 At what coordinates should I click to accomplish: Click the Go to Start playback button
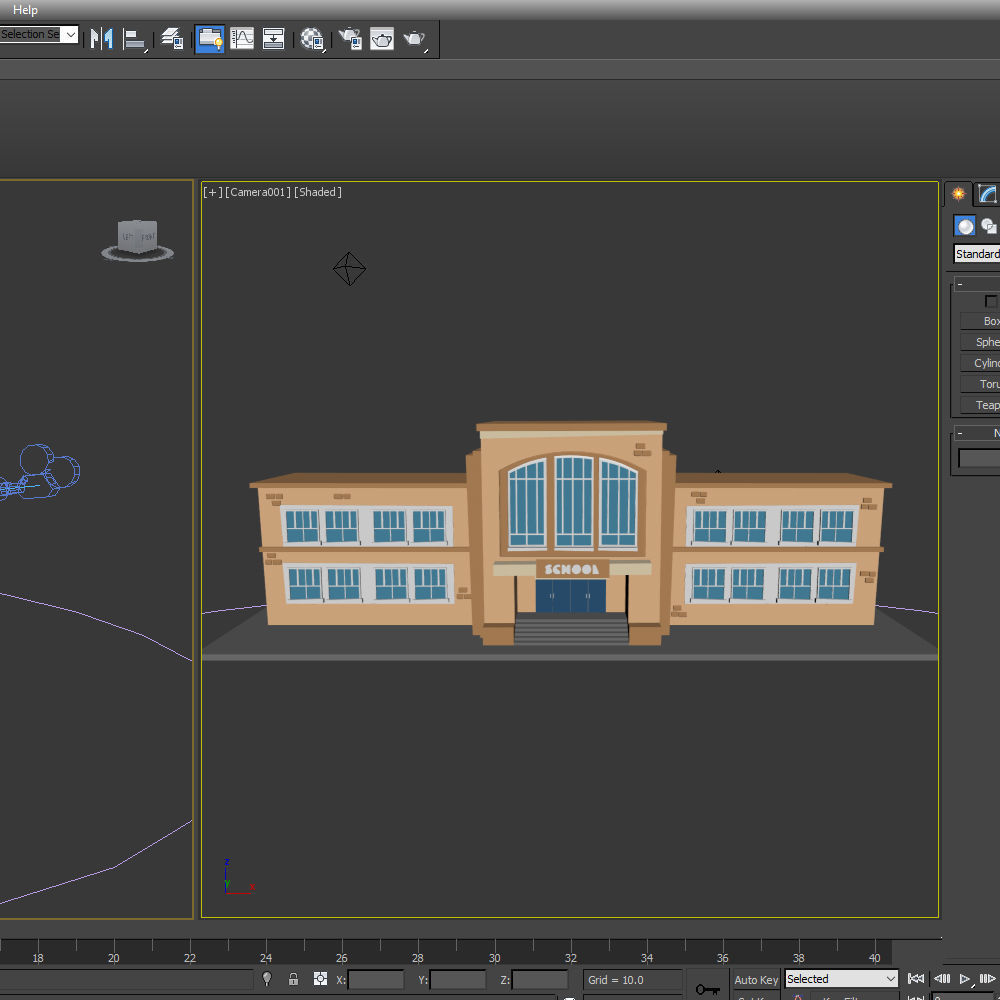click(x=916, y=979)
